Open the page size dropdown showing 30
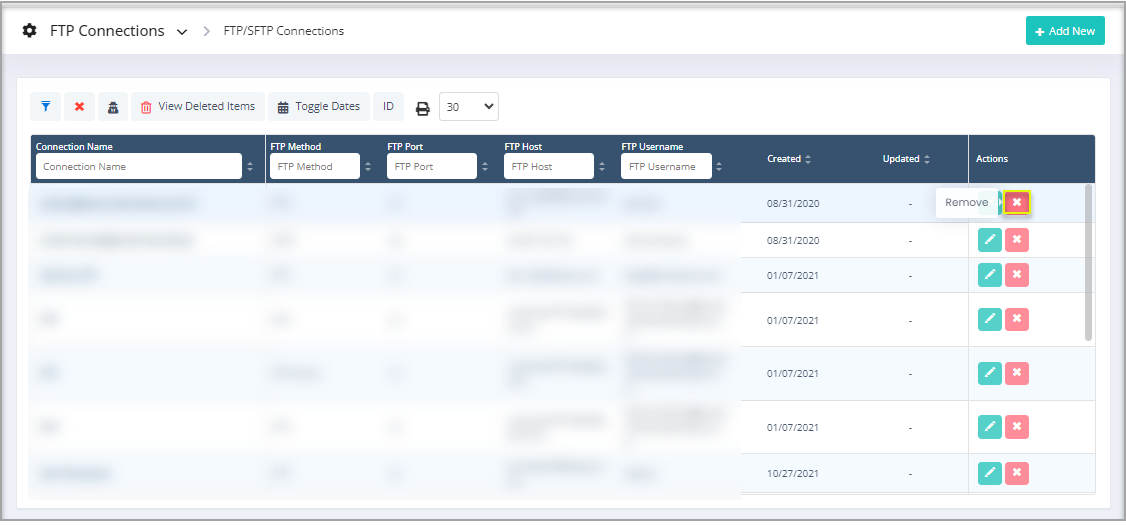Image resolution: width=1126 pixels, height=529 pixels. tap(468, 107)
